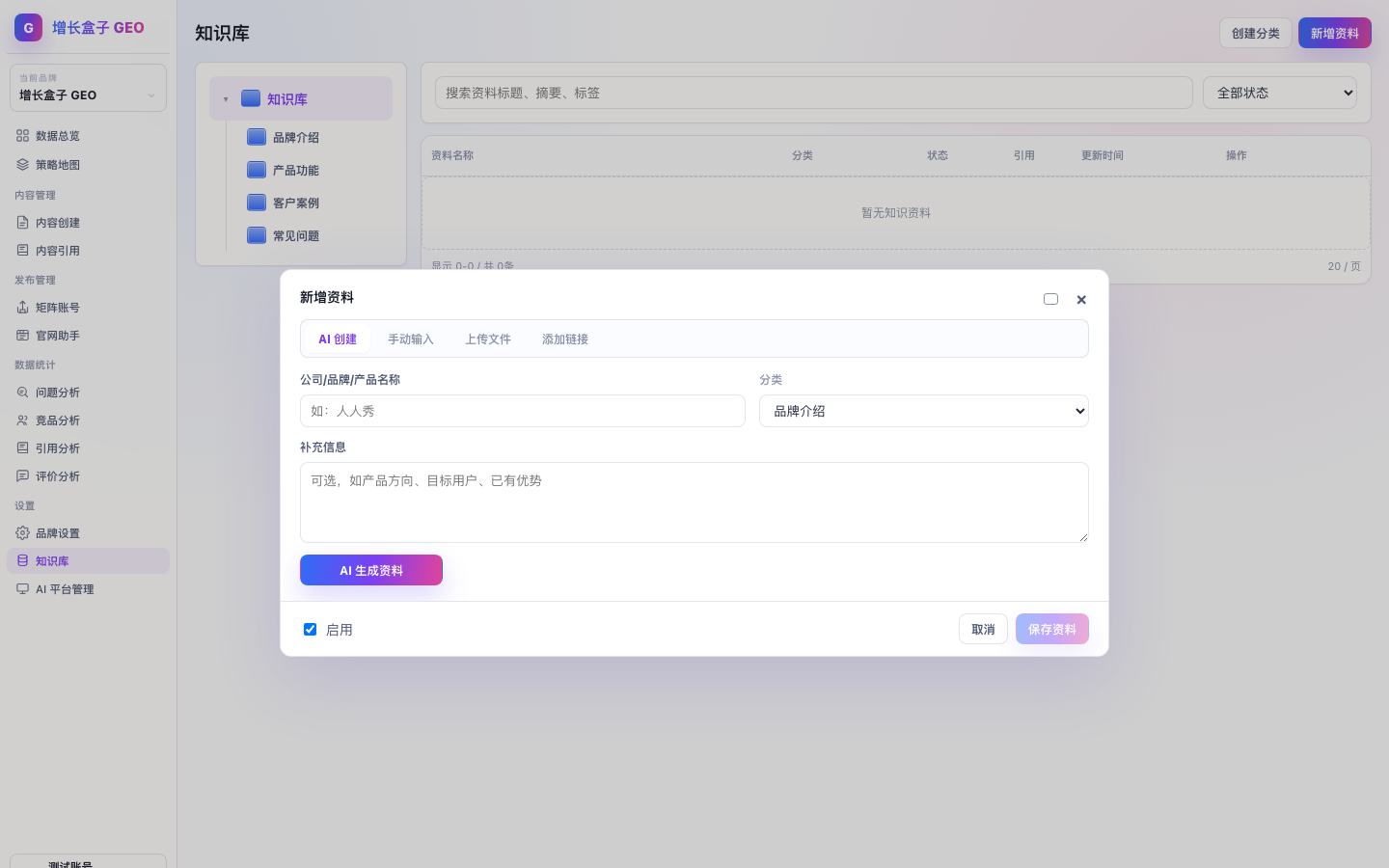Click the folder icon of 知识库 root
This screenshot has height=868, width=1389.
(251, 98)
